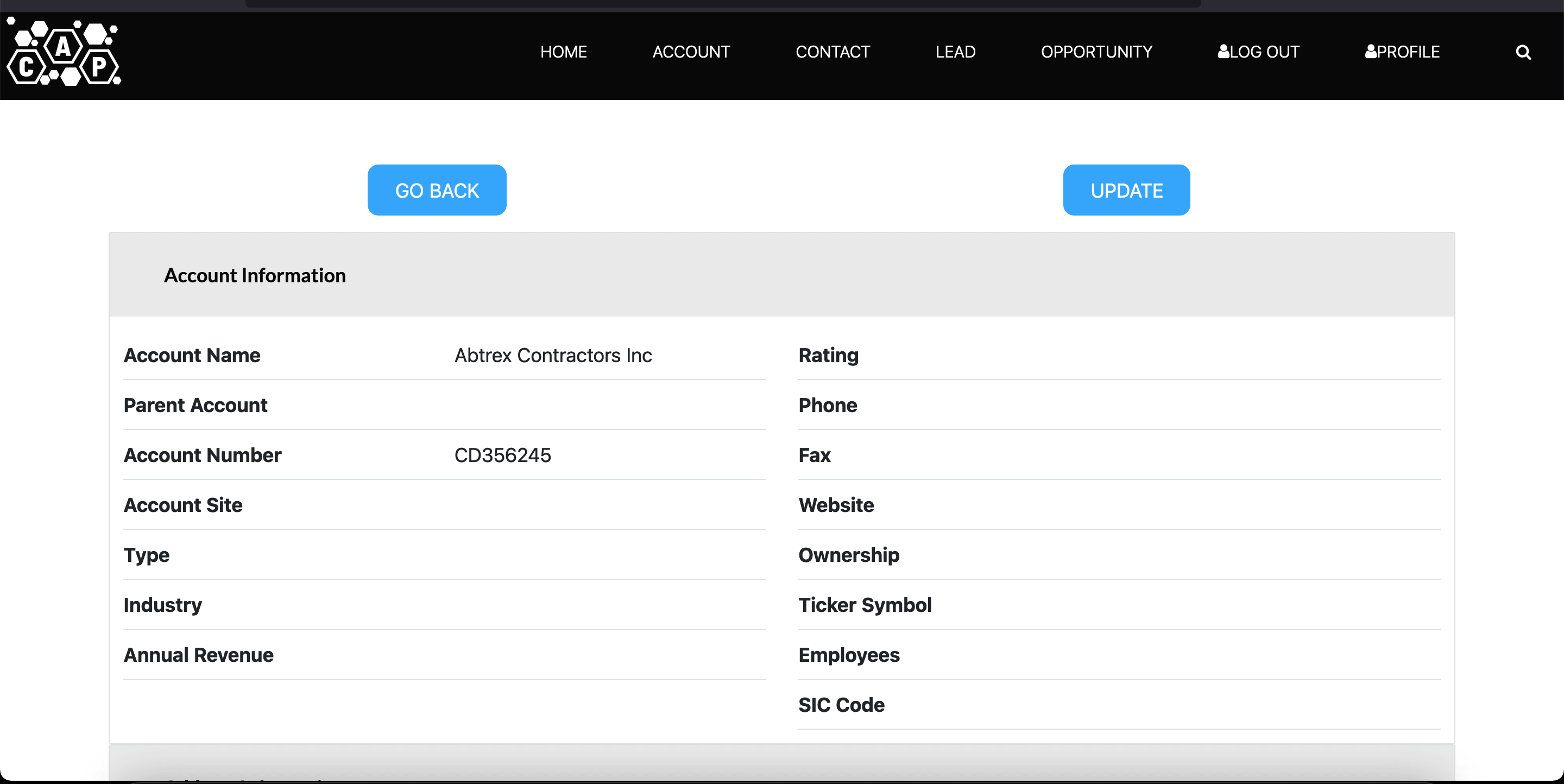Navigate to the LEAD page
This screenshot has width=1564, height=784.
point(955,52)
